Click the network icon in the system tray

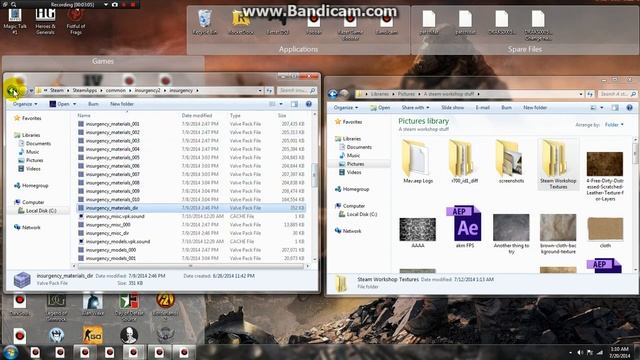coord(600,352)
